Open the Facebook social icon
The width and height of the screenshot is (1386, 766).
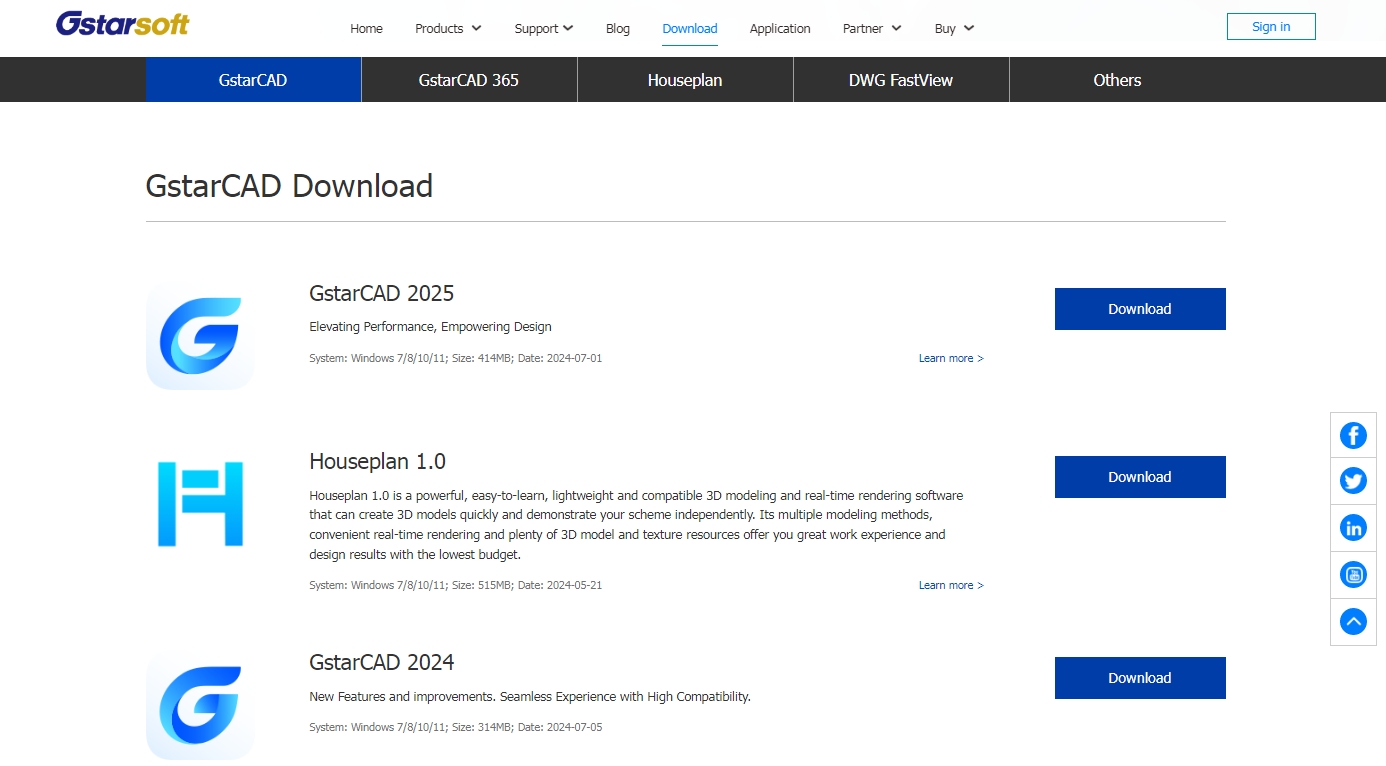pyautogui.click(x=1353, y=435)
